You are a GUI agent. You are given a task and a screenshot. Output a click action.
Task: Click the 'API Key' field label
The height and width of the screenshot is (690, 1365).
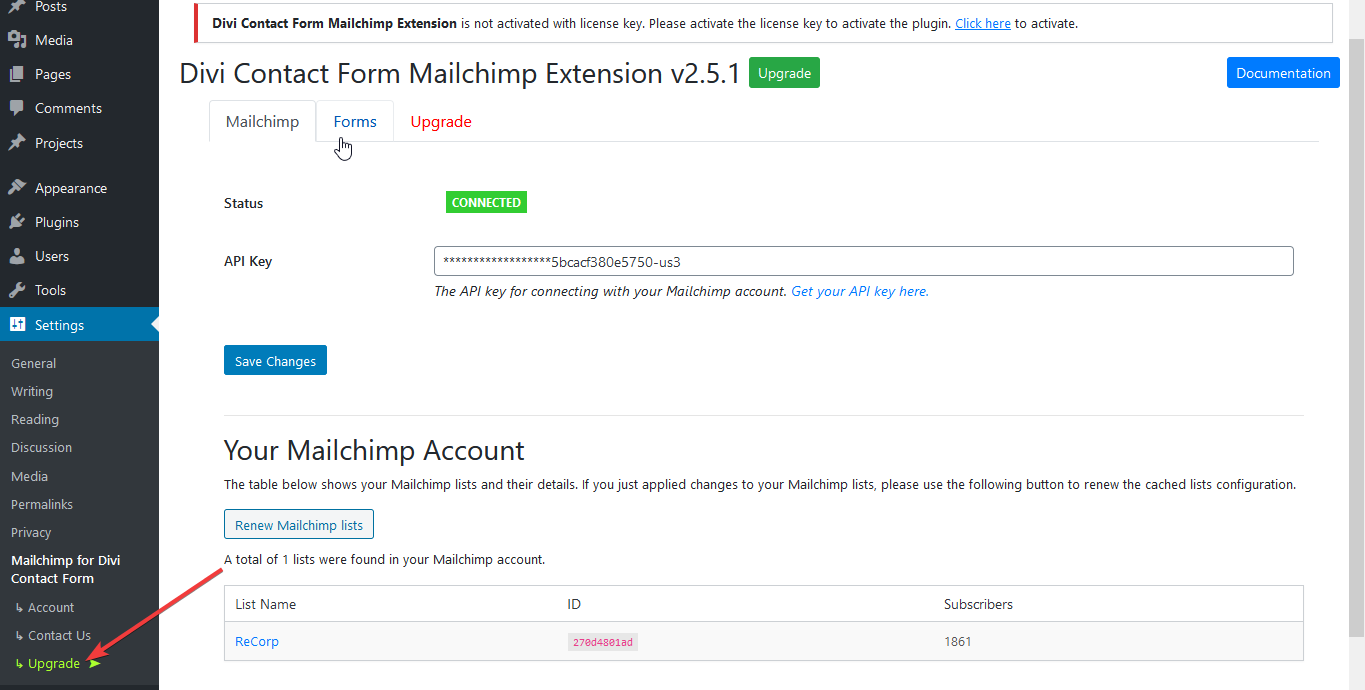pos(248,261)
